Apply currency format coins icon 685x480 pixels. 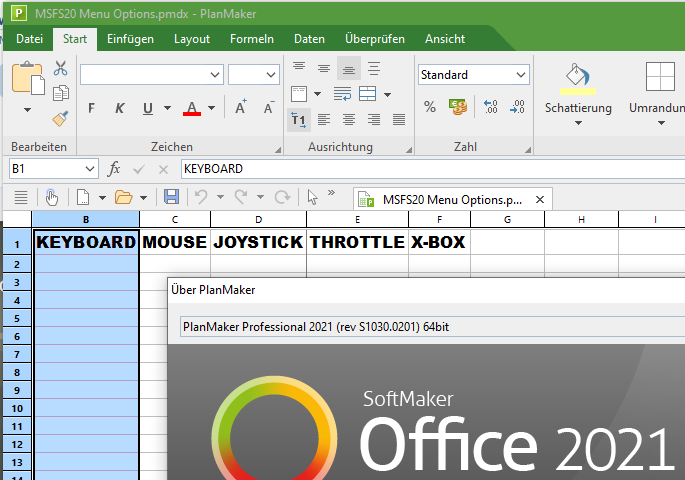point(457,107)
